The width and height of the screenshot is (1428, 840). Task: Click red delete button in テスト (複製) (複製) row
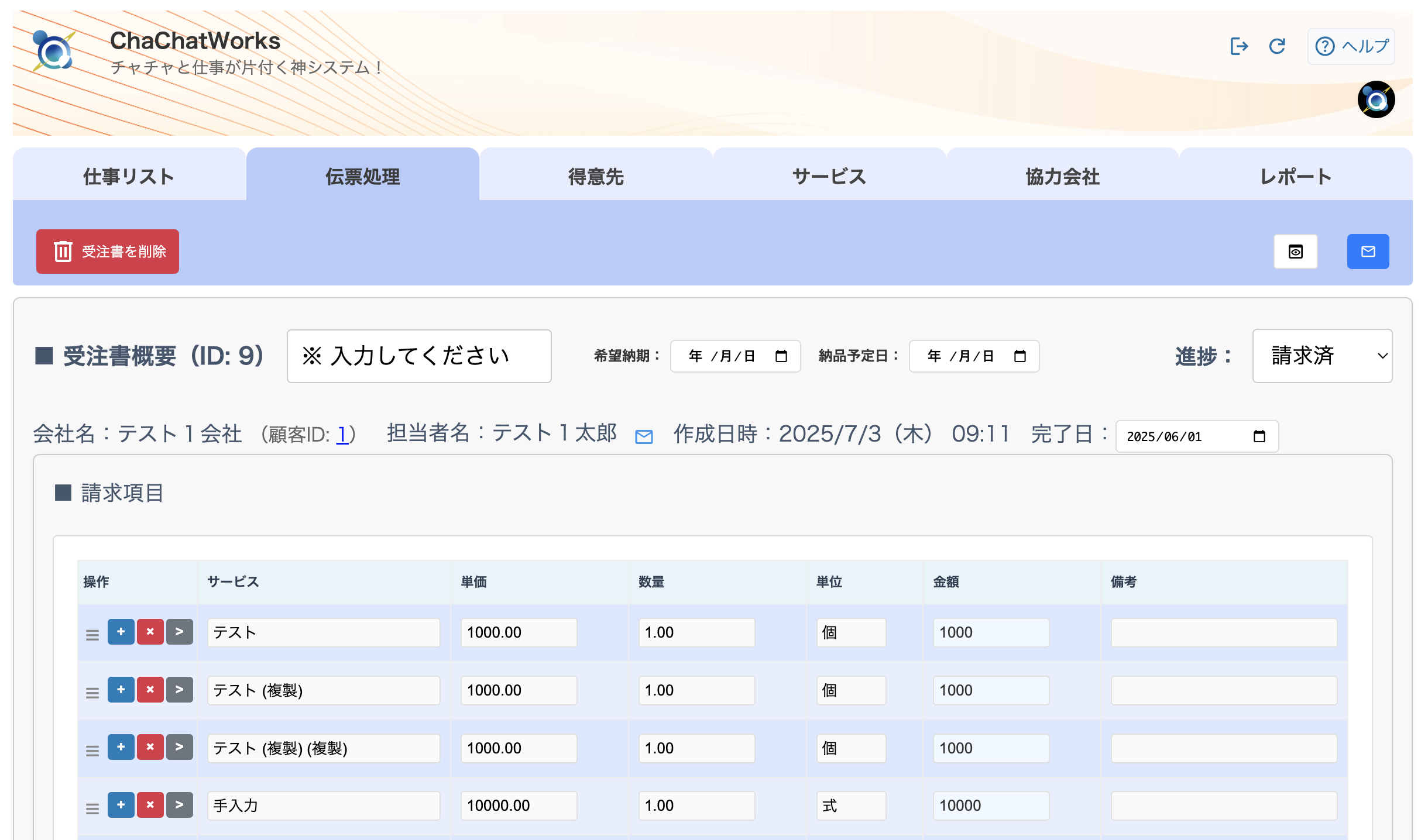click(x=150, y=747)
